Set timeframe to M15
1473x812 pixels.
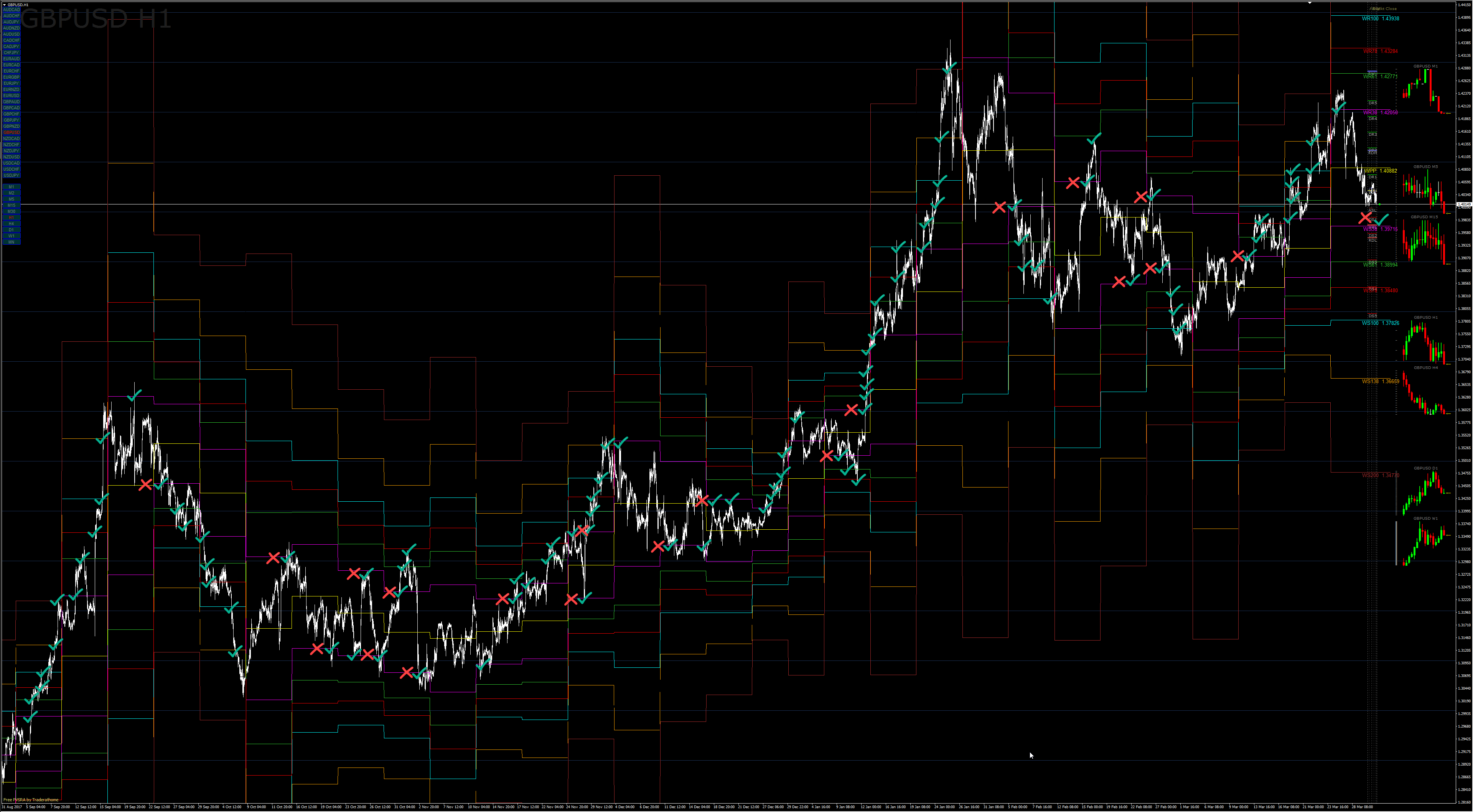tap(12, 205)
